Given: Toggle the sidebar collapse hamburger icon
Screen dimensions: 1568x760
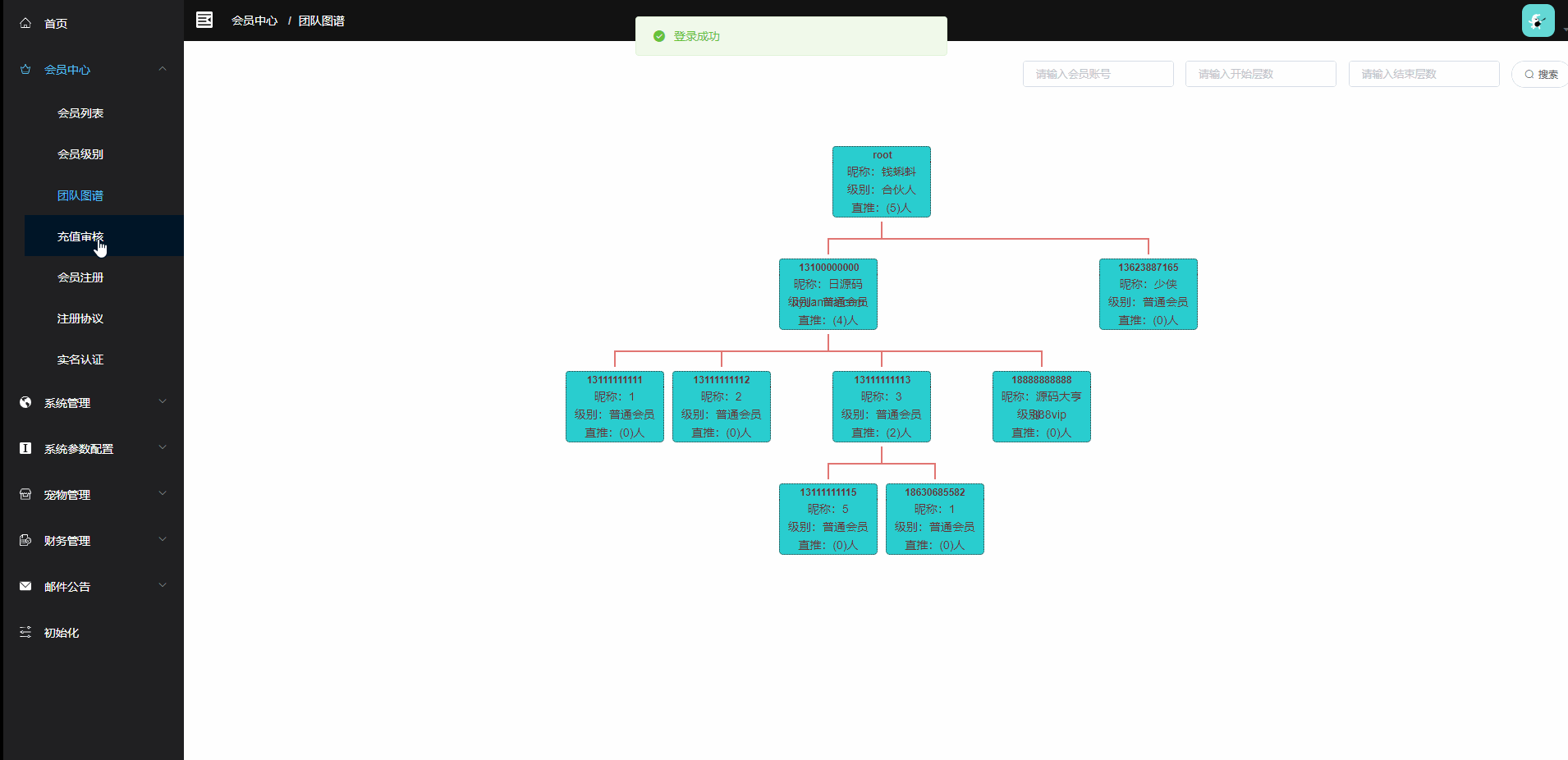Looking at the screenshot, I should pos(204,20).
